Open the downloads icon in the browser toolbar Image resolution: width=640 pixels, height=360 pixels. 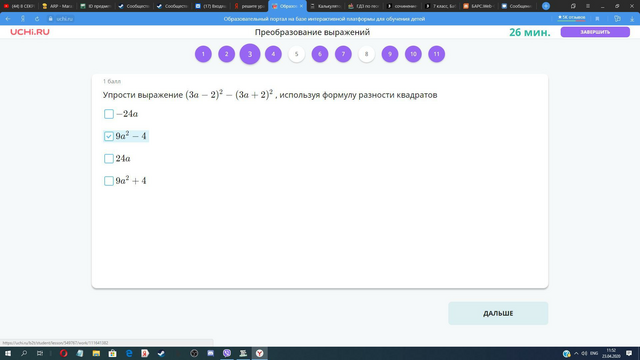pyautogui.click(x=632, y=19)
